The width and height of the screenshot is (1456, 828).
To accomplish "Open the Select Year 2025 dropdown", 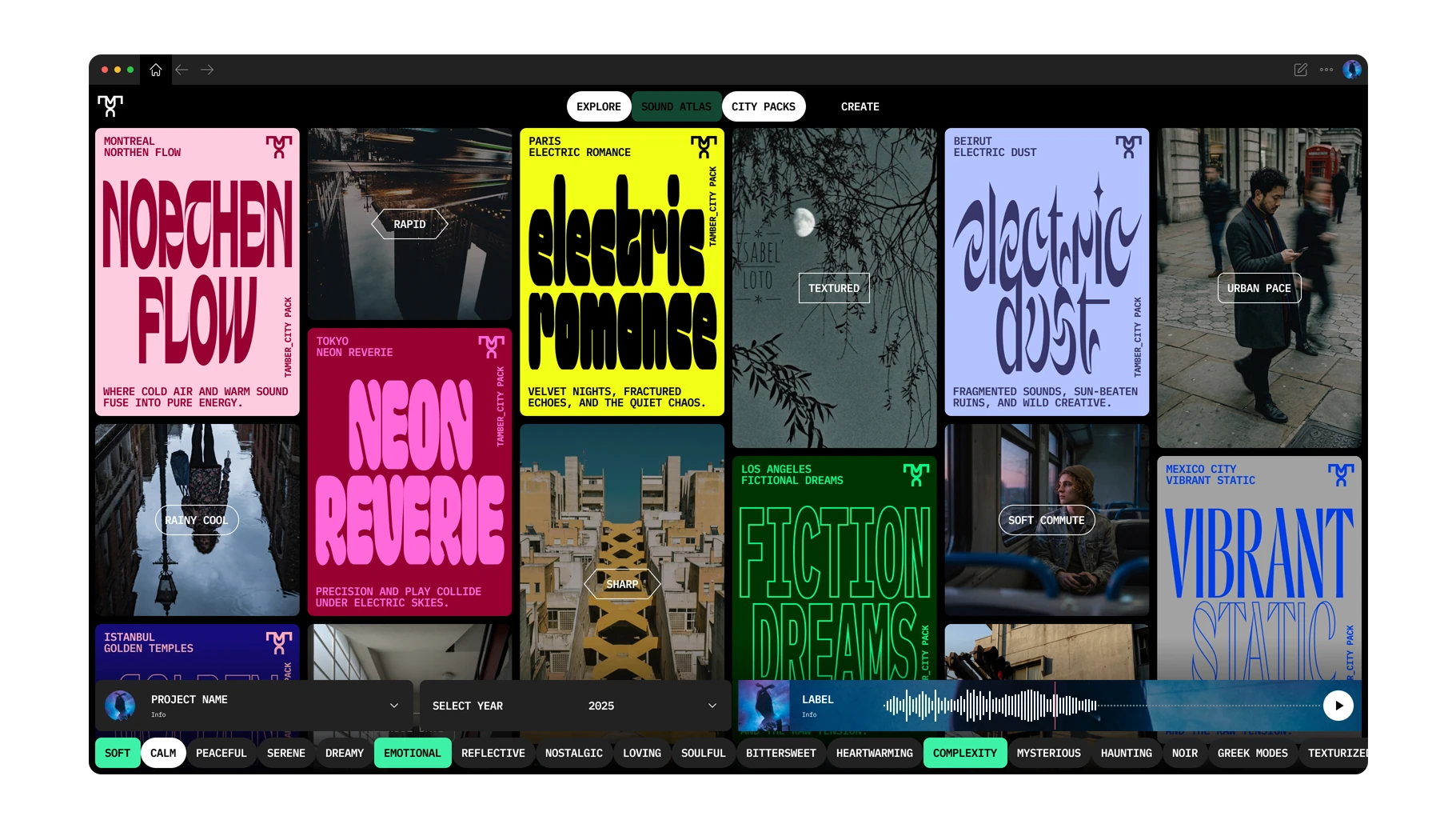I will pos(575,706).
